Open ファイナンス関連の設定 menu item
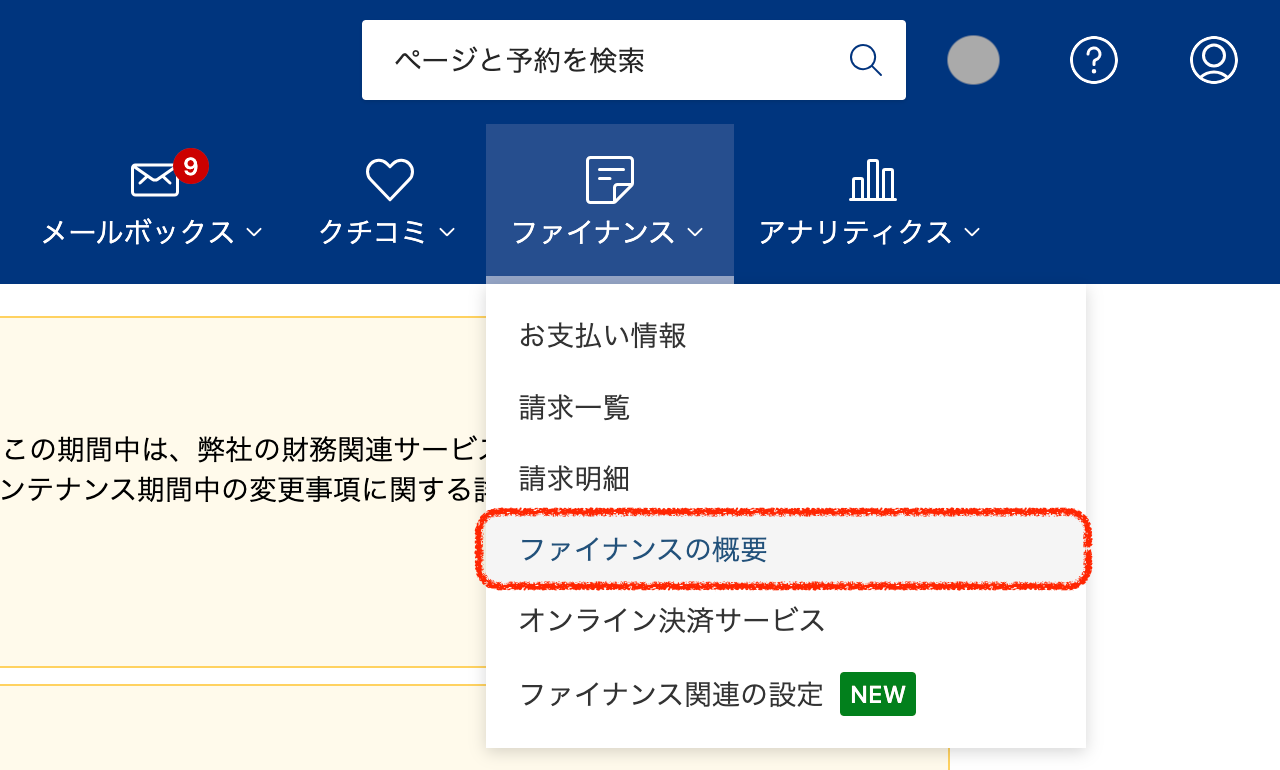 (671, 694)
